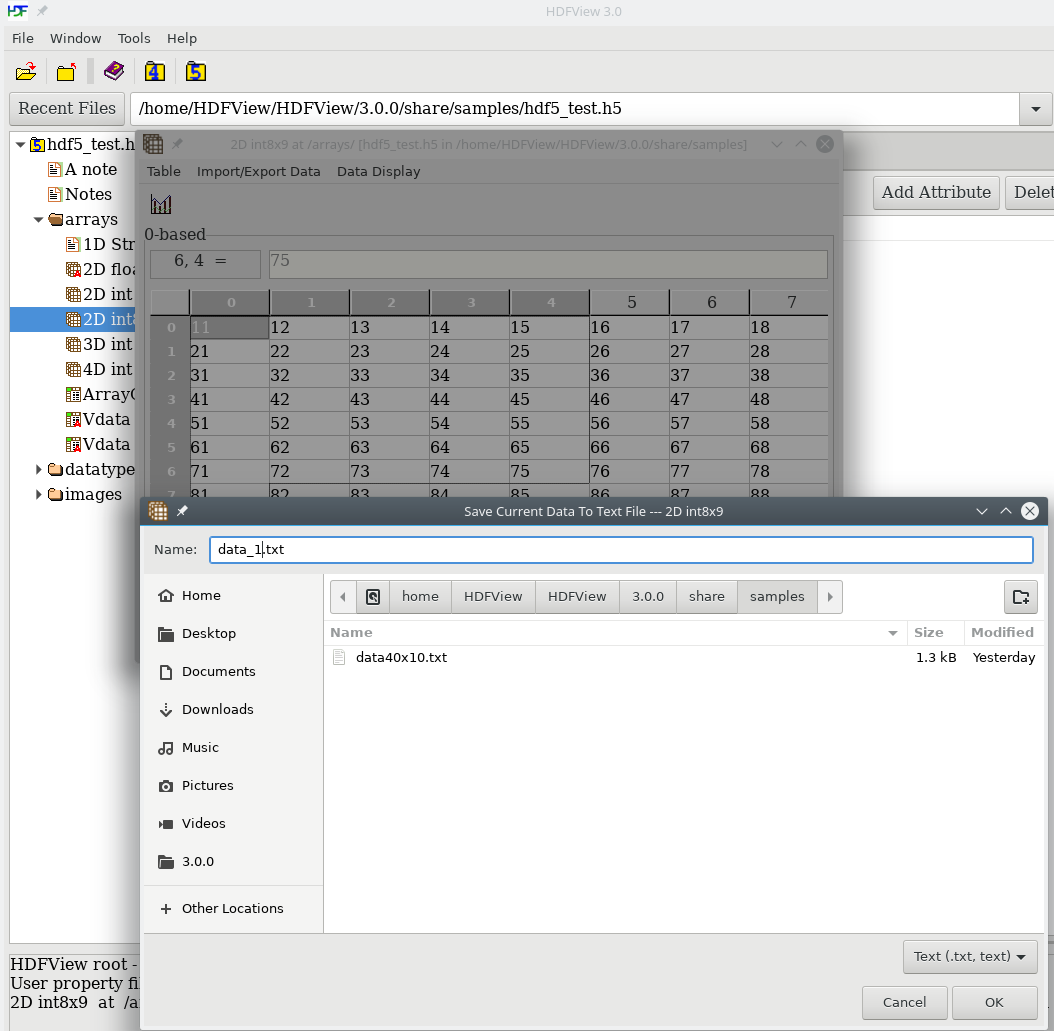Image resolution: width=1054 pixels, height=1031 pixels.
Task: Click the Recent Files button
Action: pos(67,109)
